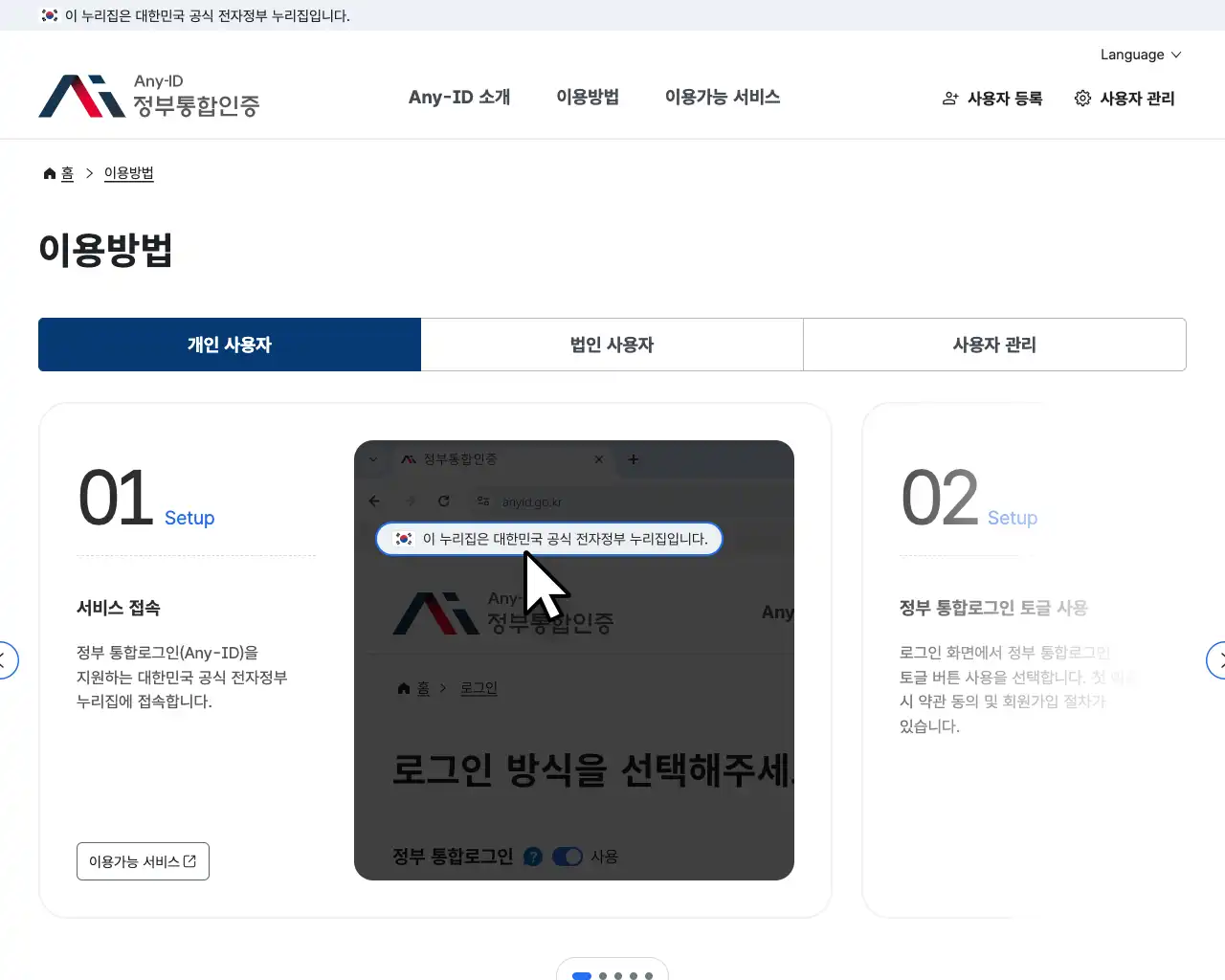Select the 개인 사용자 tab

click(x=230, y=345)
